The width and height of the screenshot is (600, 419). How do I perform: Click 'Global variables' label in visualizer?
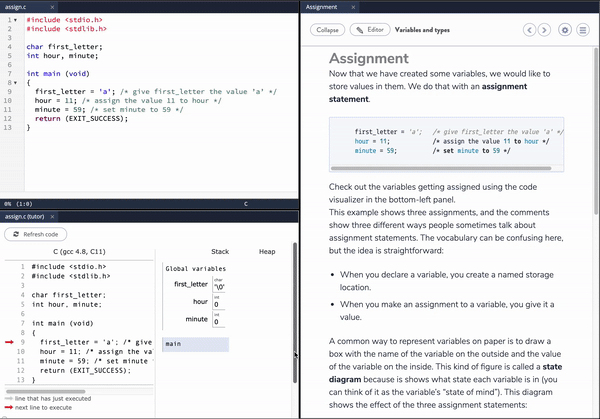(x=196, y=269)
